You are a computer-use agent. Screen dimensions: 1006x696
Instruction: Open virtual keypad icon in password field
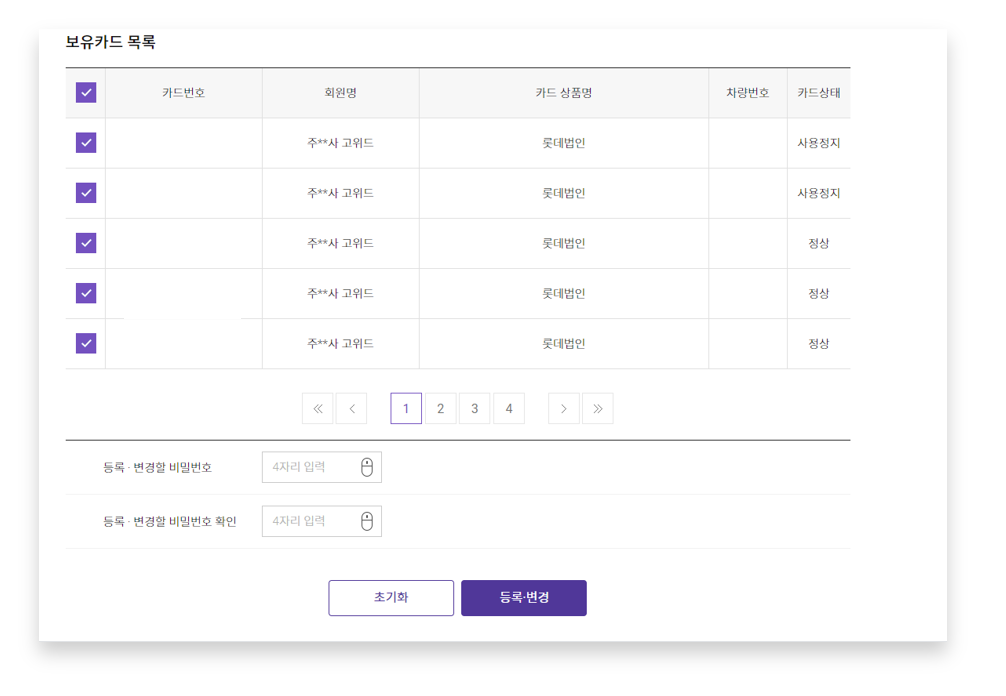point(367,467)
